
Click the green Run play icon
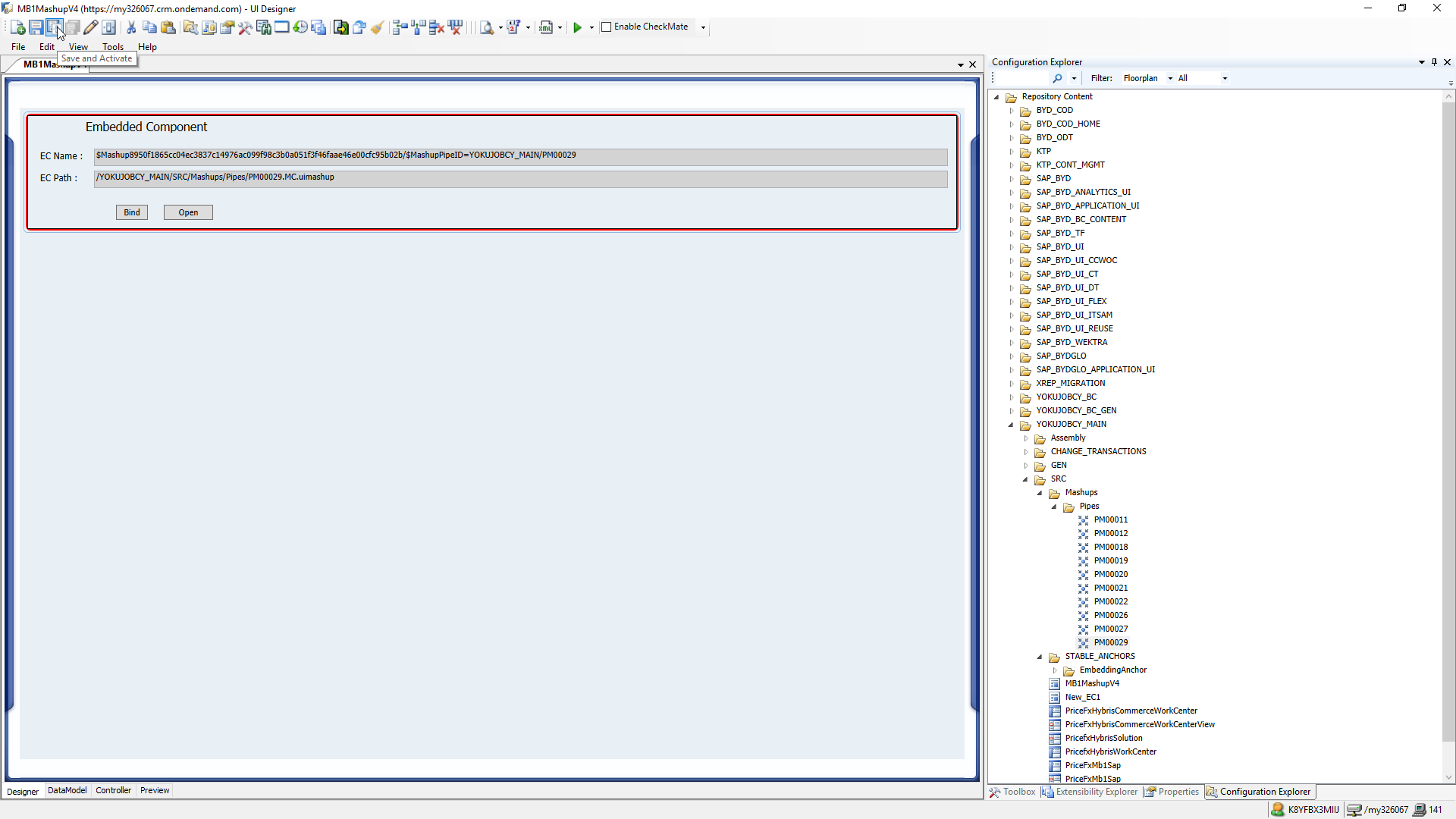pos(577,27)
